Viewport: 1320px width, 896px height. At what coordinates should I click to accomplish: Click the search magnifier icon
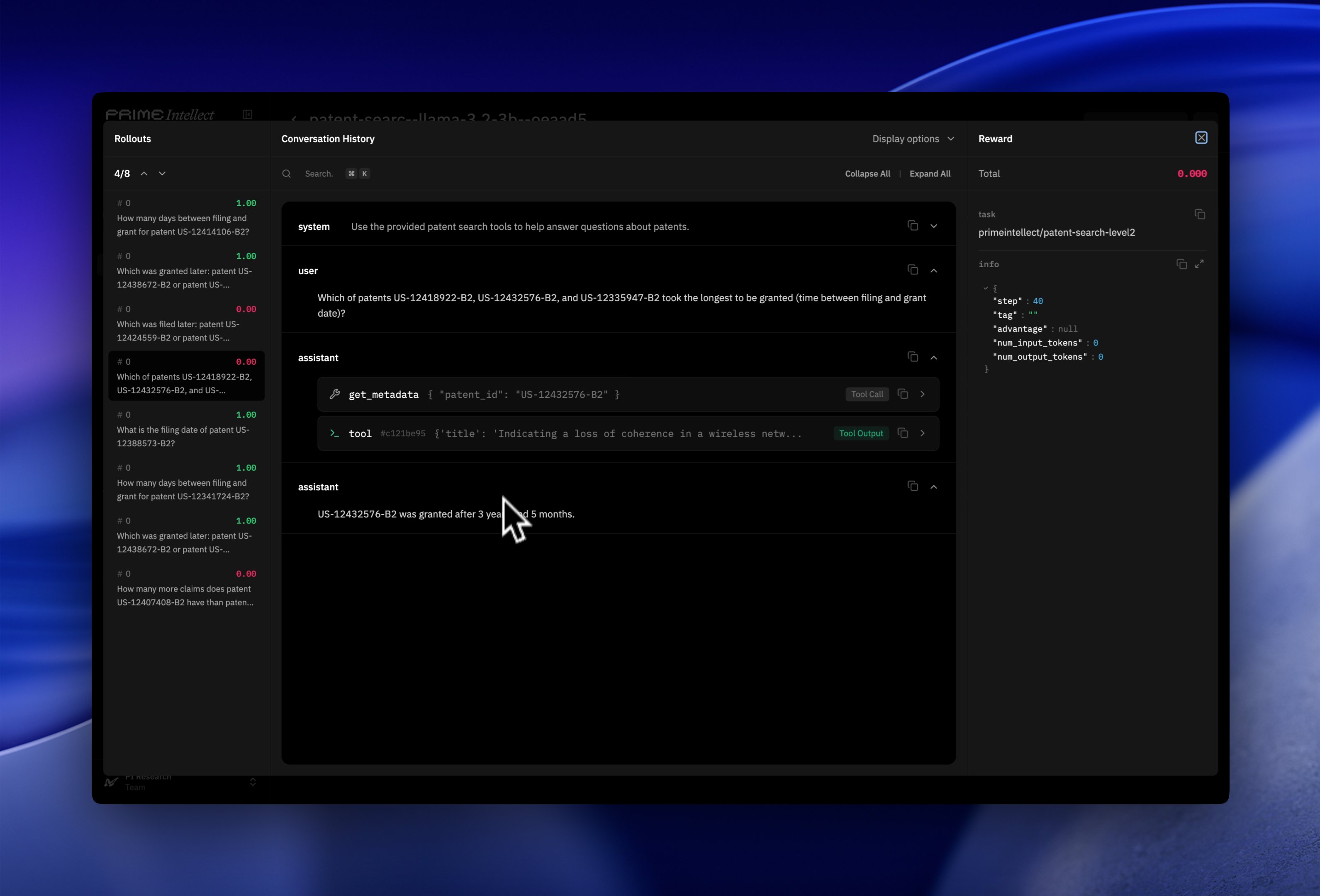pos(287,174)
